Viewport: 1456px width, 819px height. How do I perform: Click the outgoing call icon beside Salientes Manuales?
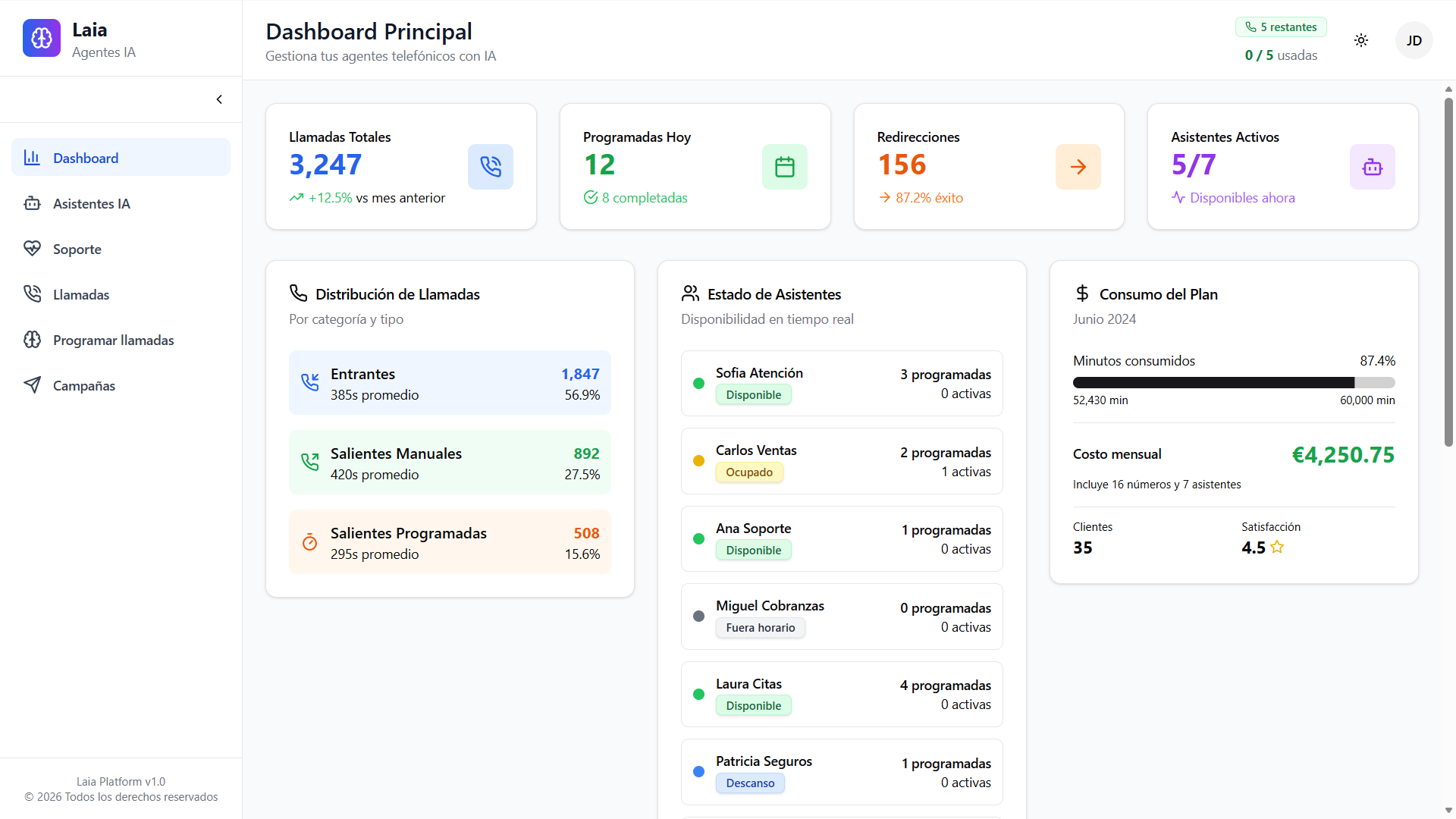[x=310, y=462]
